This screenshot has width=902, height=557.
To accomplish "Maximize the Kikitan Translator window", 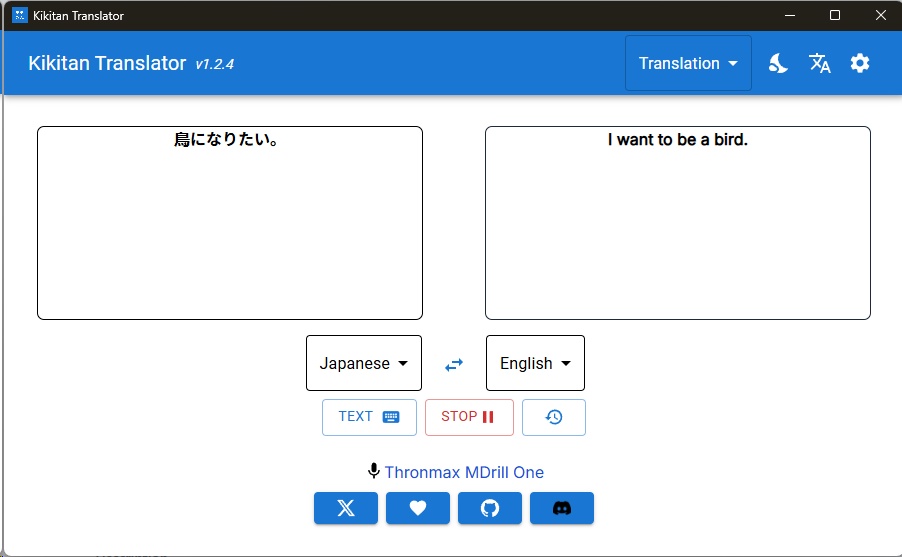I will coord(835,16).
